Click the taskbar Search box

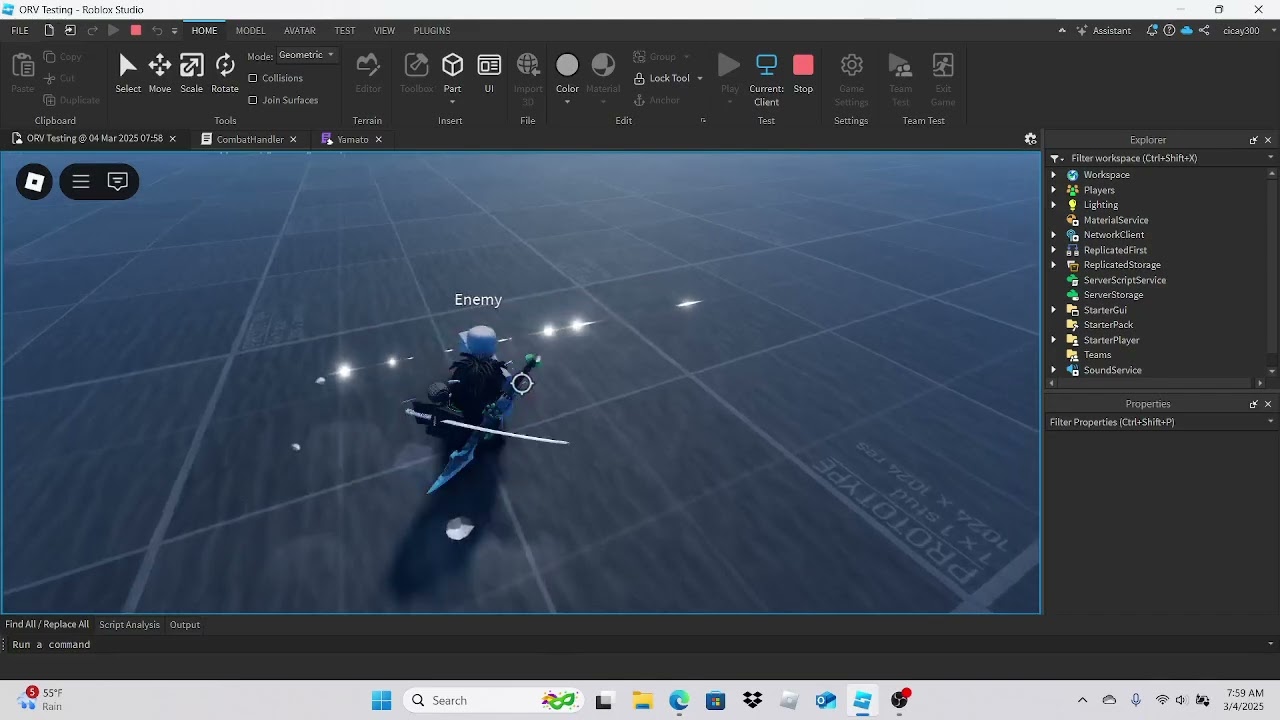coord(492,700)
